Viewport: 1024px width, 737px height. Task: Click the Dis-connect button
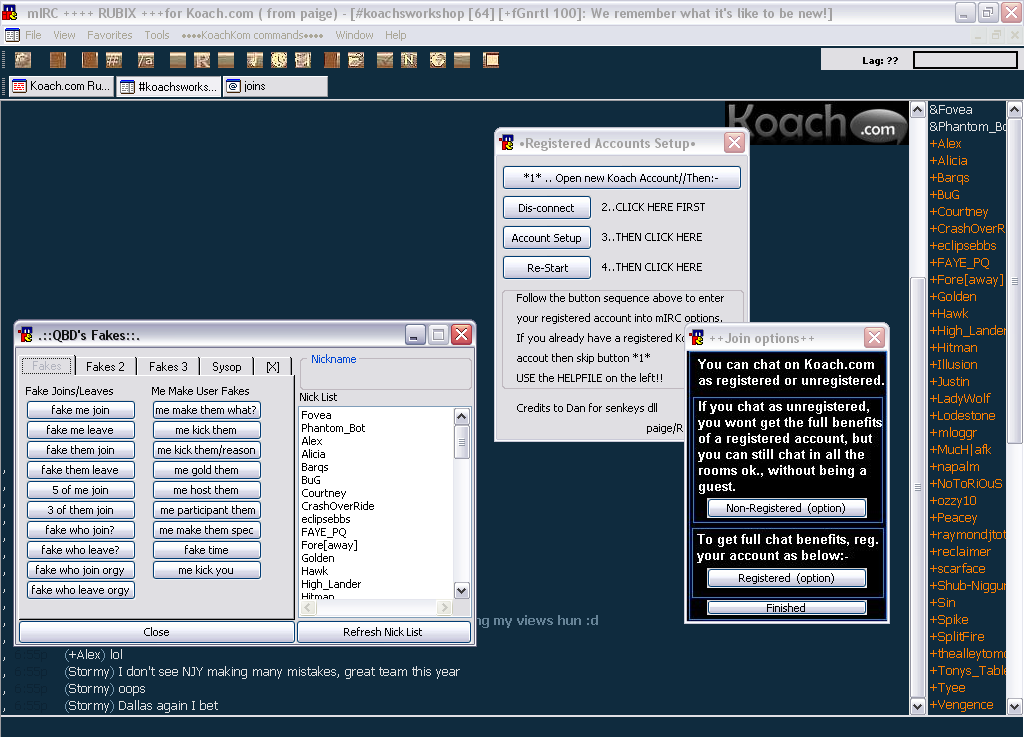coord(547,208)
